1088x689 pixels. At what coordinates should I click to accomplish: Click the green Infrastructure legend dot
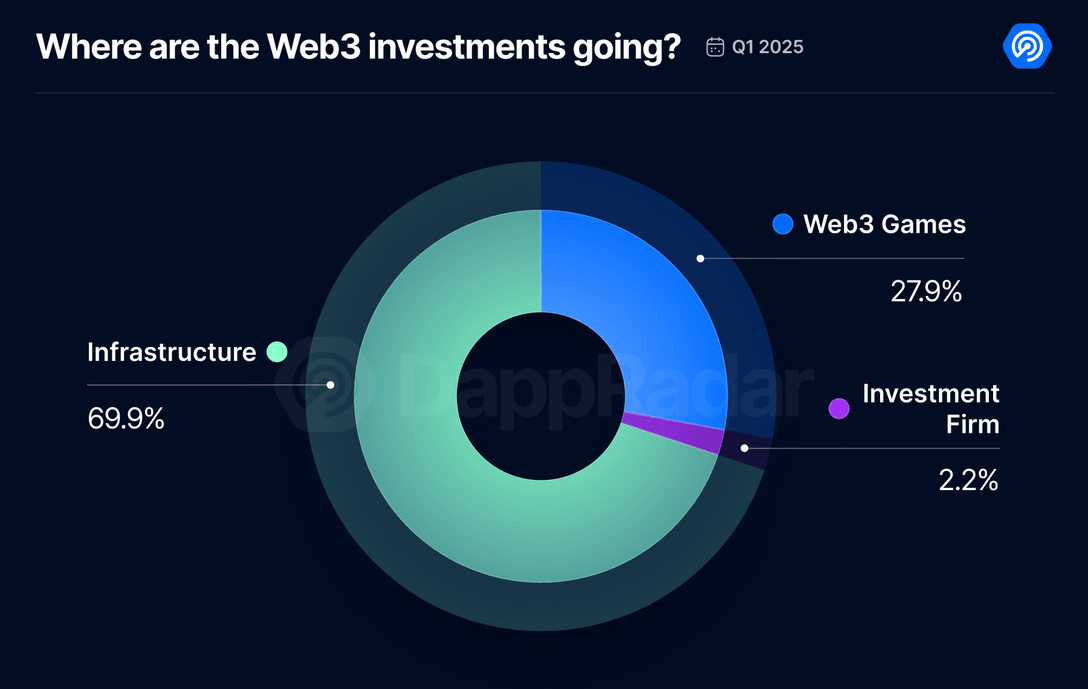(277, 352)
